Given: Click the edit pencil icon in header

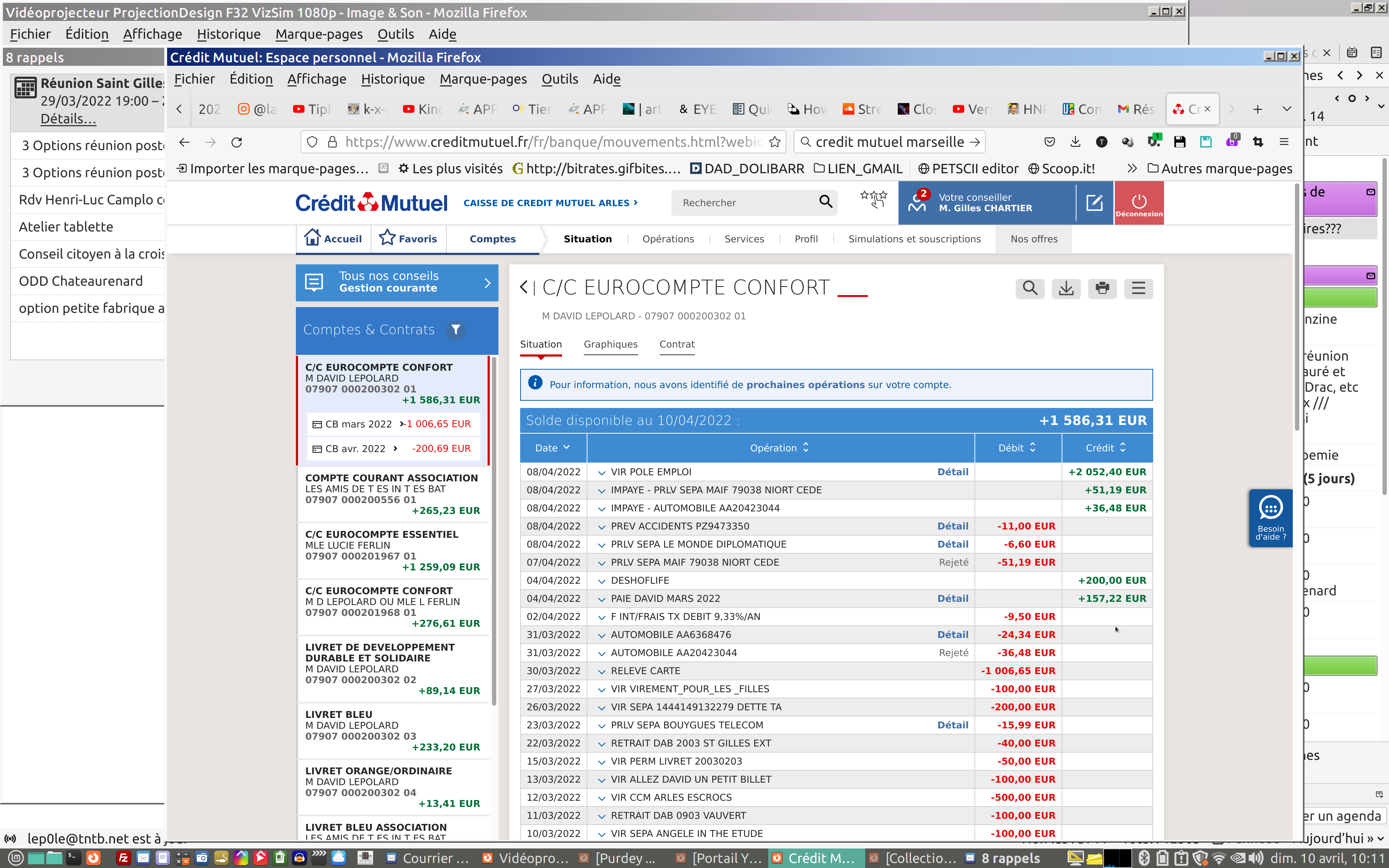Looking at the screenshot, I should (1094, 202).
